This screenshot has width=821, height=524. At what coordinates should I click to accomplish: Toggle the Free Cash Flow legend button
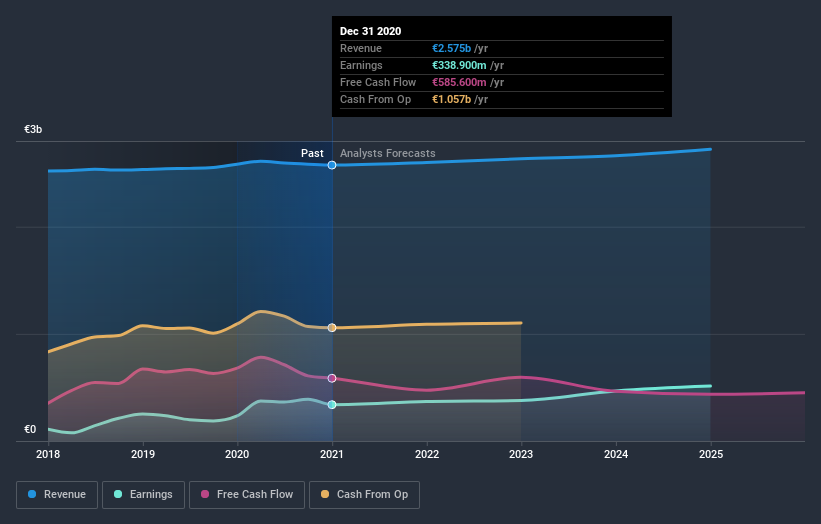[247, 495]
